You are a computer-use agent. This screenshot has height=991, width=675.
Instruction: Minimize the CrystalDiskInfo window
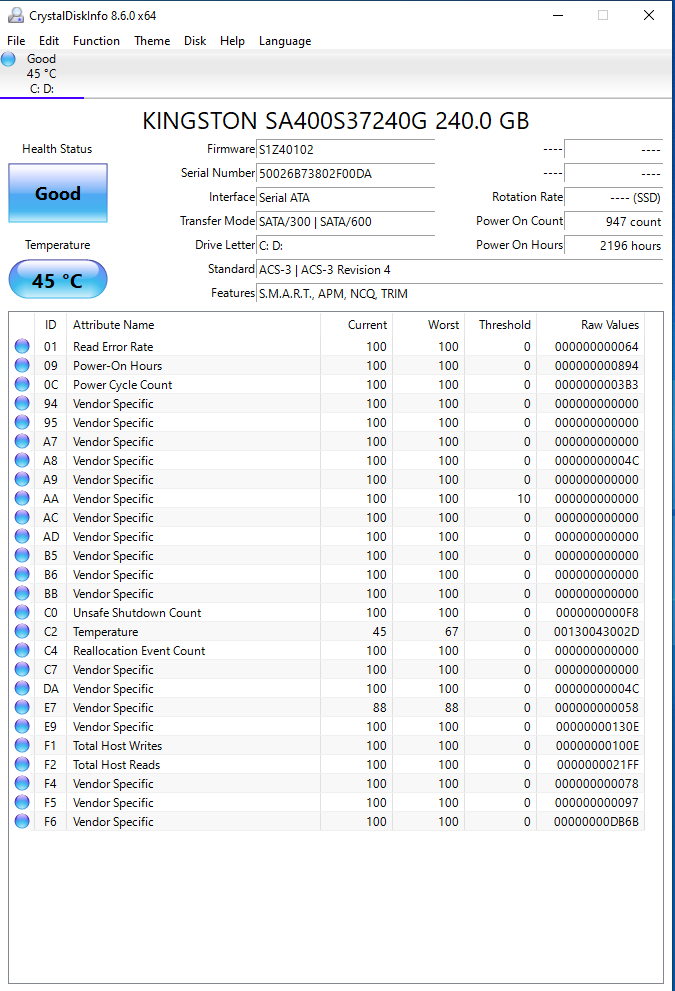pyautogui.click(x=557, y=15)
